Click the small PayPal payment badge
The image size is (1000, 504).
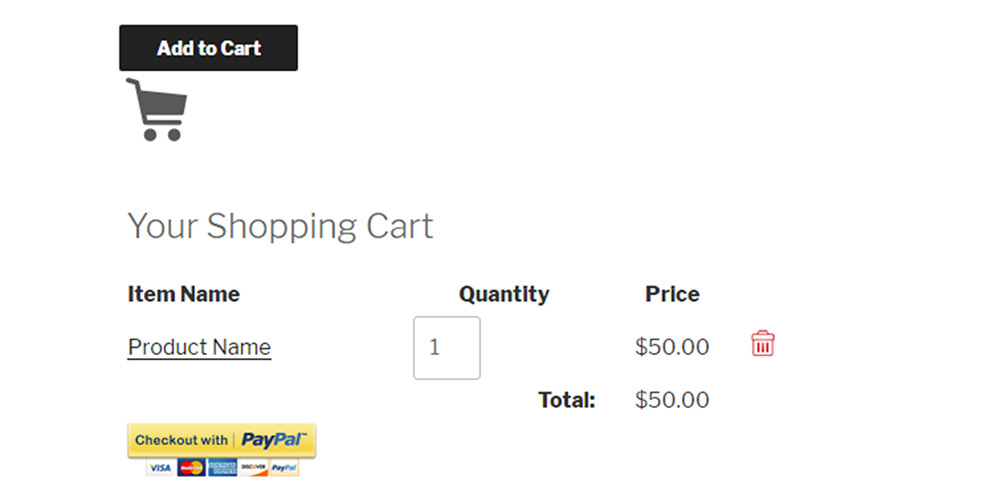284,468
